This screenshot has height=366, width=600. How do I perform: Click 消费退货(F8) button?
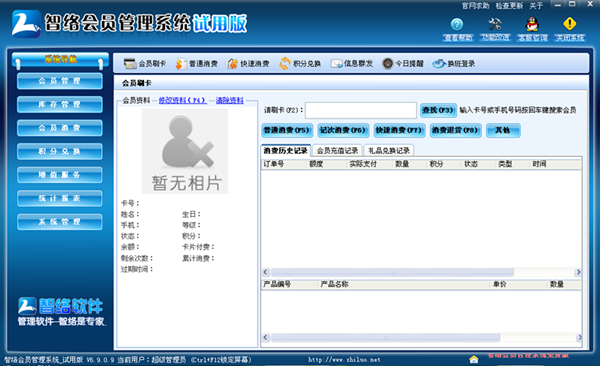pos(455,131)
